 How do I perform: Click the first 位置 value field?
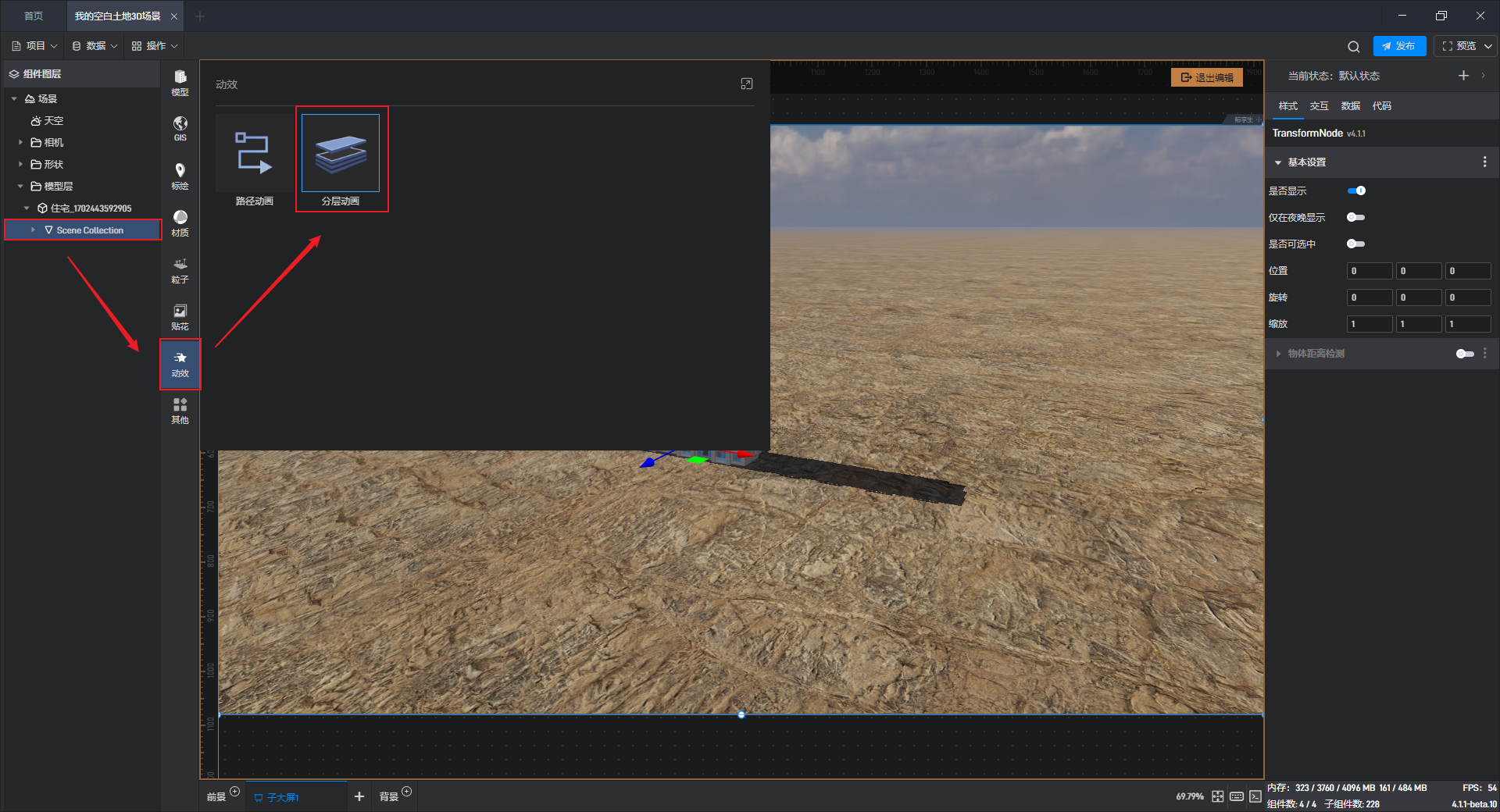tap(1370, 271)
